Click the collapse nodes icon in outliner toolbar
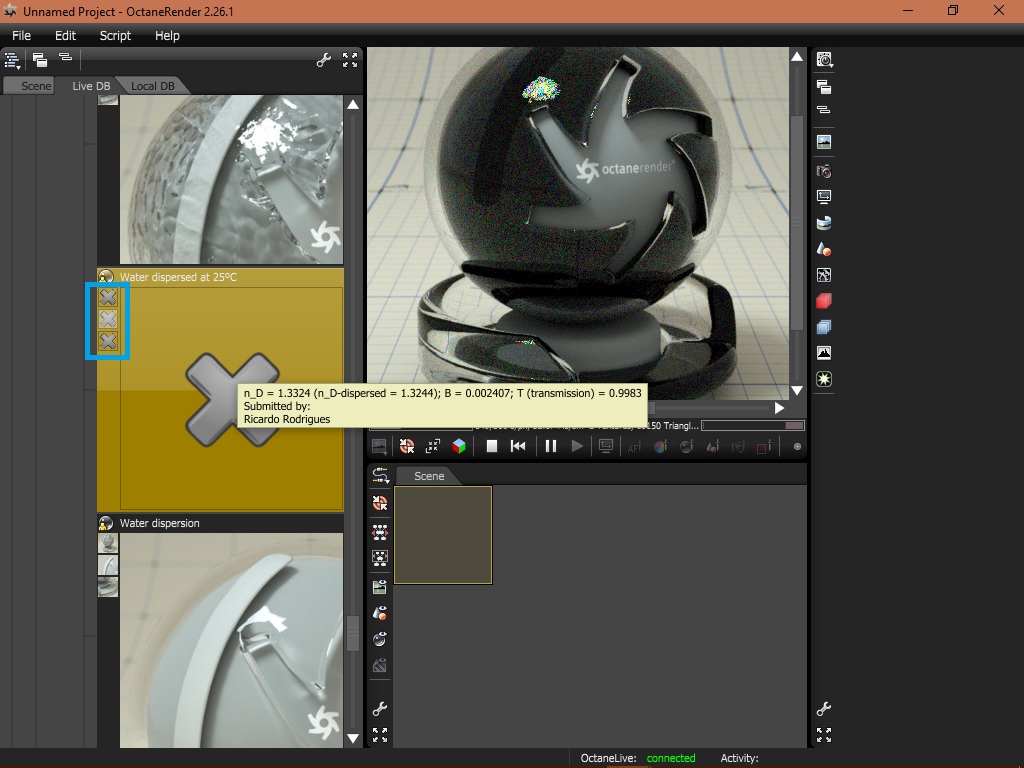This screenshot has height=768, width=1024. click(65, 57)
